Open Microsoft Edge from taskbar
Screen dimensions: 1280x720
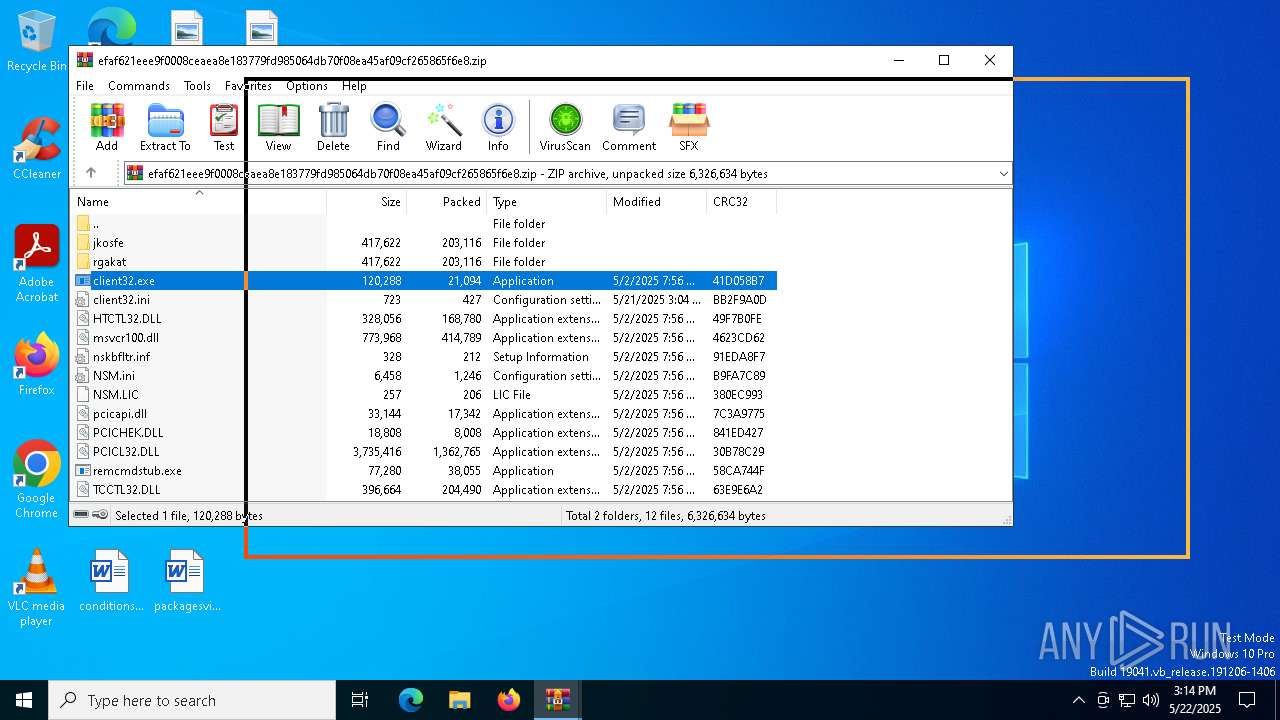411,700
